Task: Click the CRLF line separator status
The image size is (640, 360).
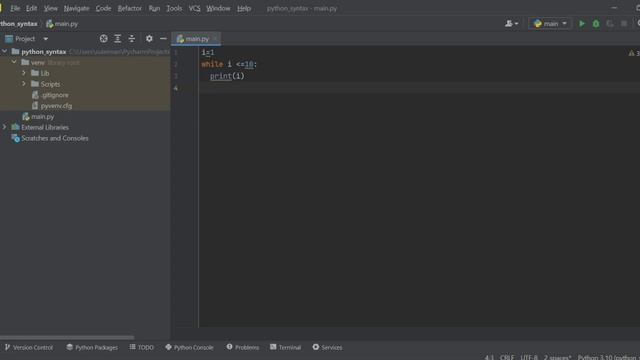Action: (507, 357)
